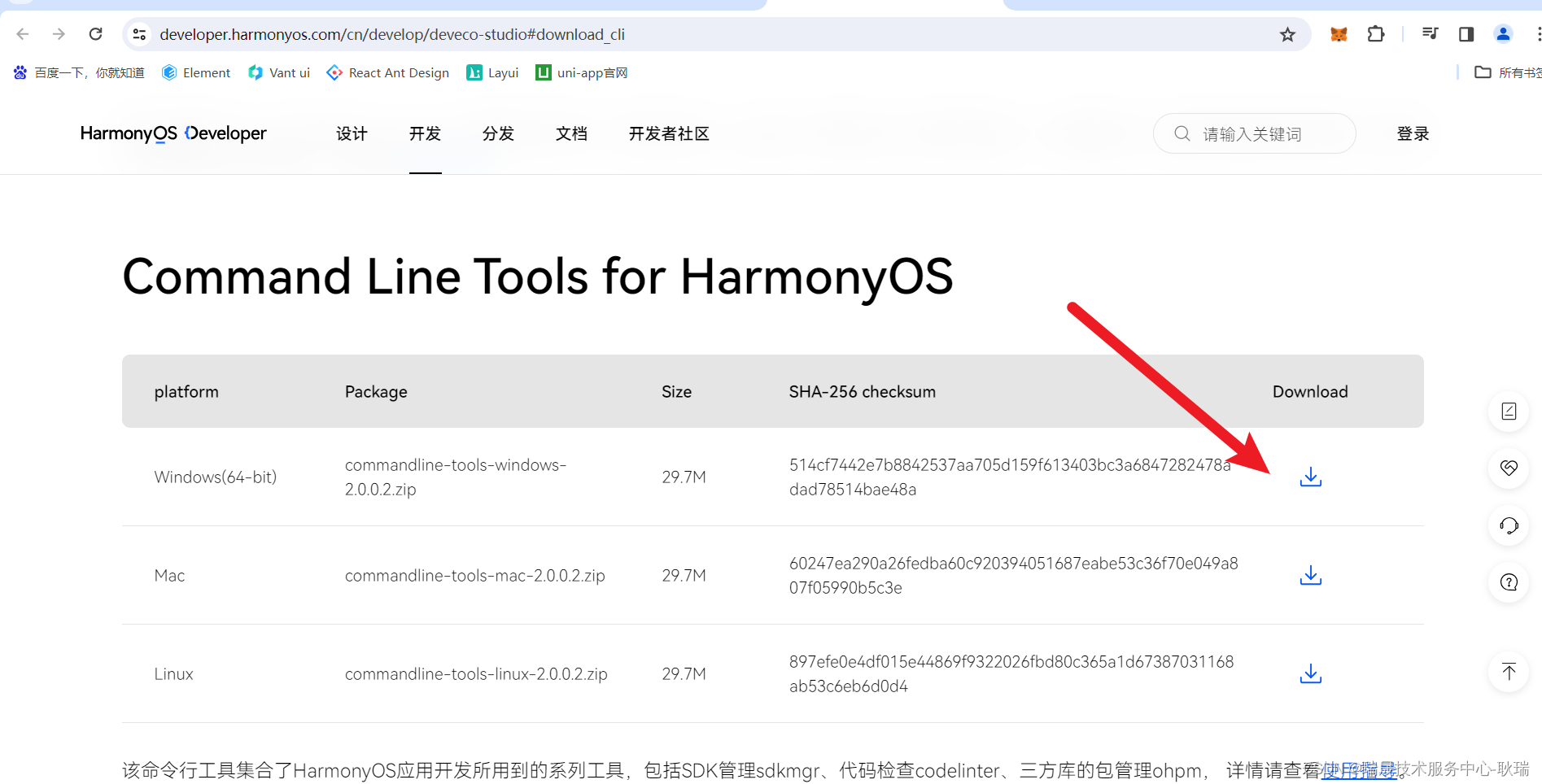Open the 文档 navigation menu
Image resolution: width=1542 pixels, height=784 pixels.
(x=571, y=133)
